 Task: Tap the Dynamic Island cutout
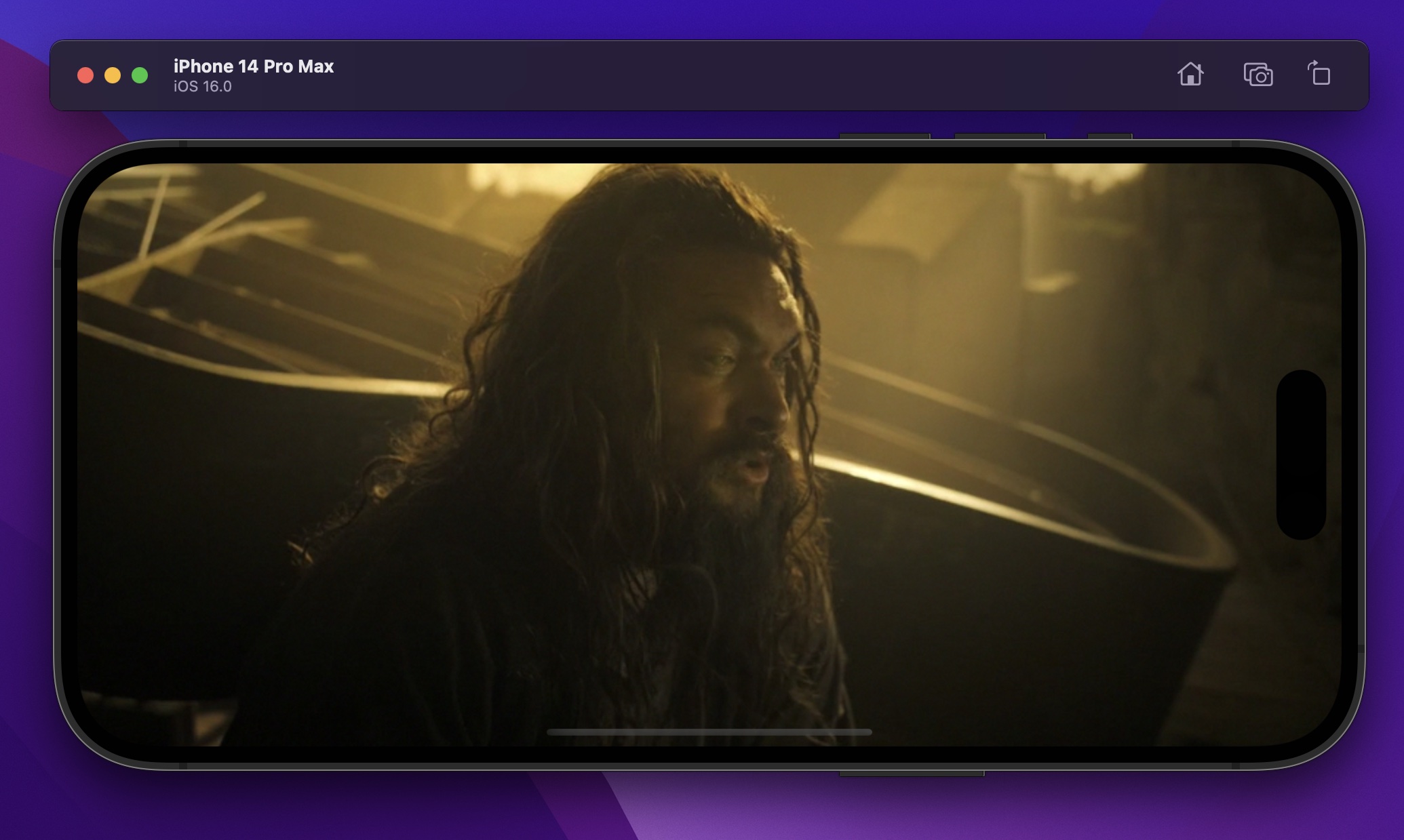pos(1301,454)
